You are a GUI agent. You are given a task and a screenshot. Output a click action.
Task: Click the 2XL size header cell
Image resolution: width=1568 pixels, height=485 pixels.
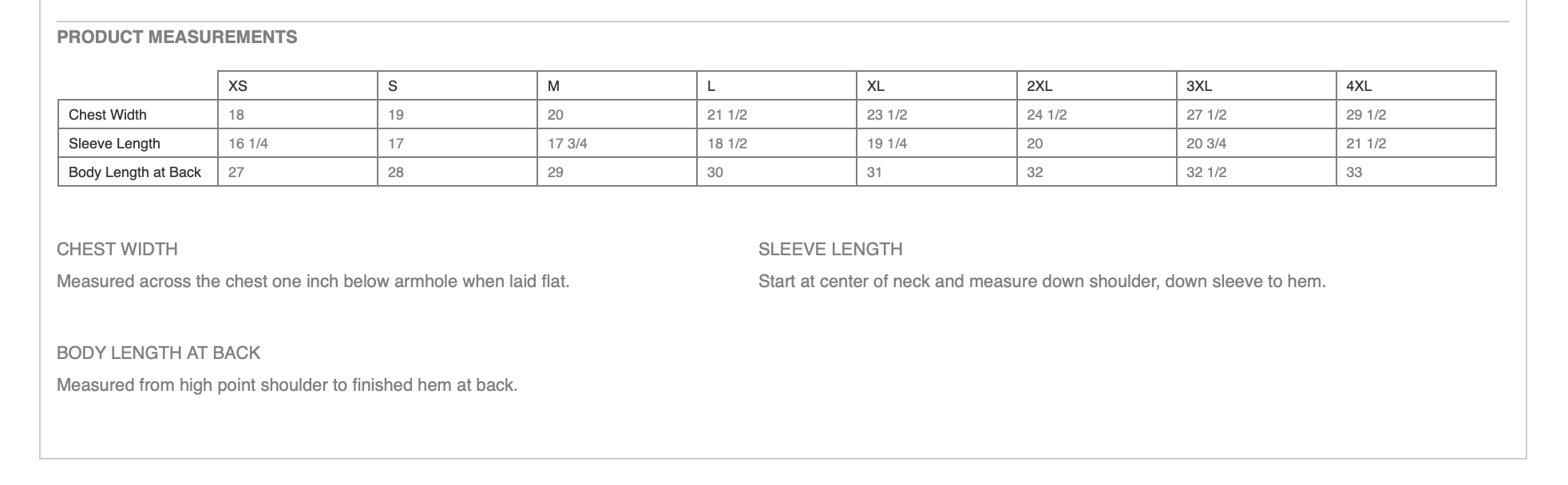[1096, 85]
